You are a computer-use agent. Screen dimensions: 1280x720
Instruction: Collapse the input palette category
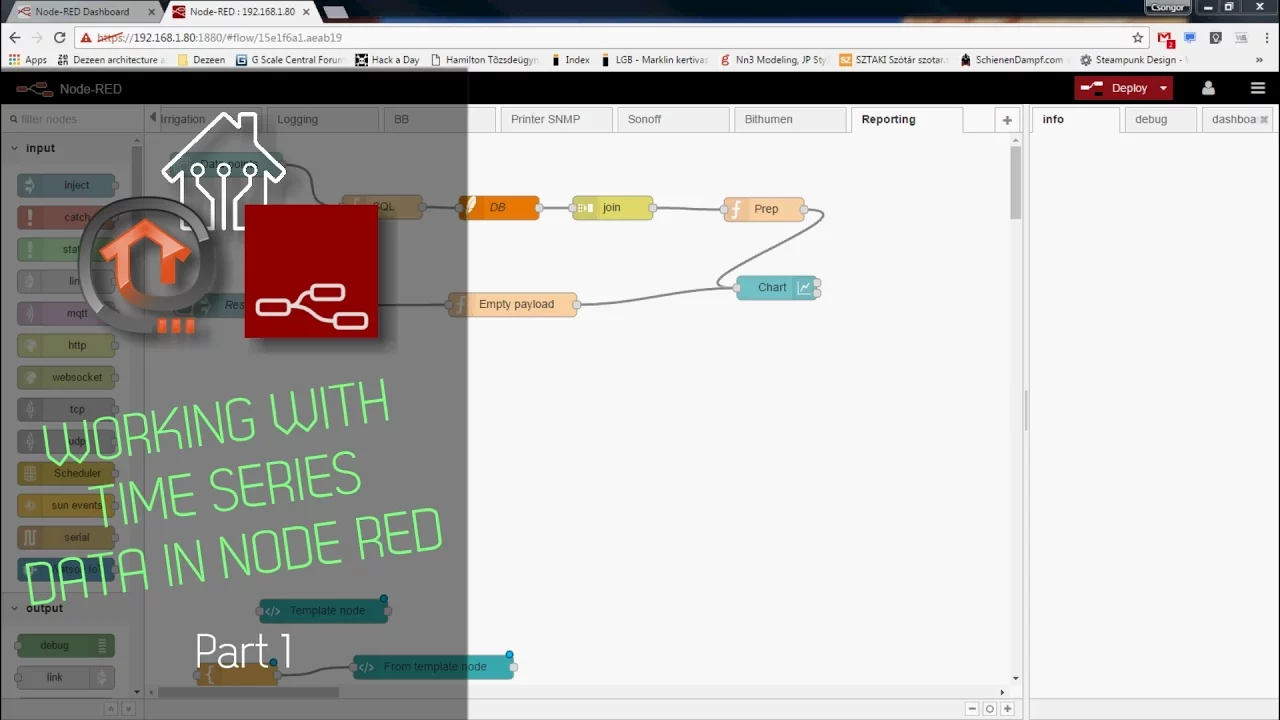click(x=40, y=148)
